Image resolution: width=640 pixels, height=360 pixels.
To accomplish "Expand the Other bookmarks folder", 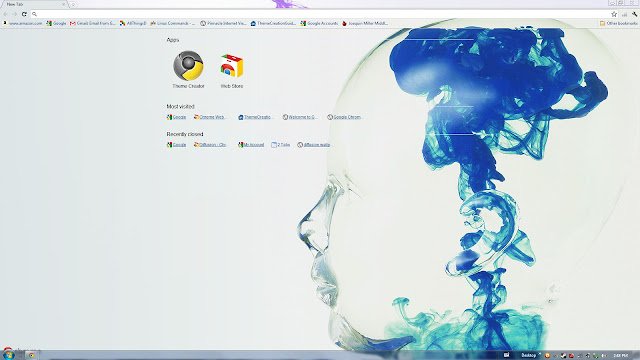I will point(618,24).
